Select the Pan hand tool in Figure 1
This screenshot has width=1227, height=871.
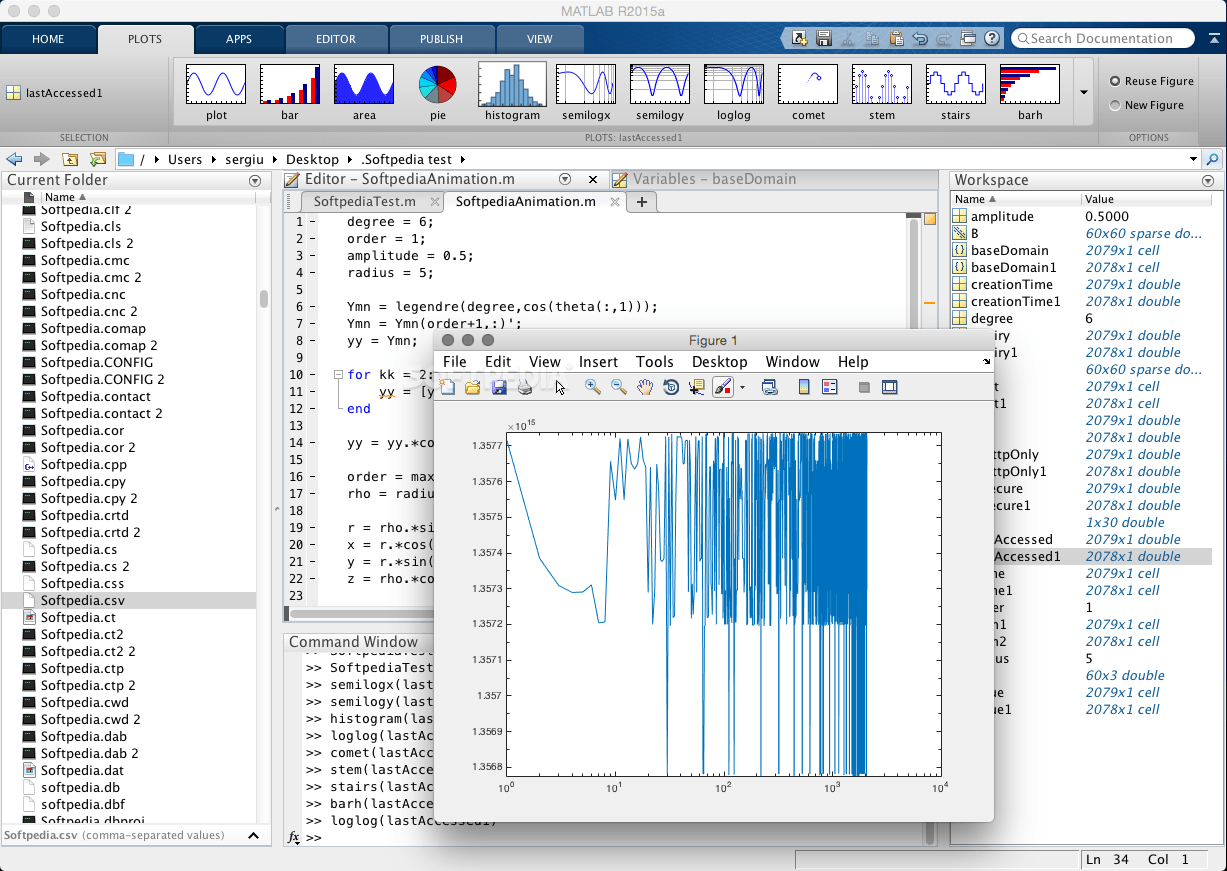645,387
